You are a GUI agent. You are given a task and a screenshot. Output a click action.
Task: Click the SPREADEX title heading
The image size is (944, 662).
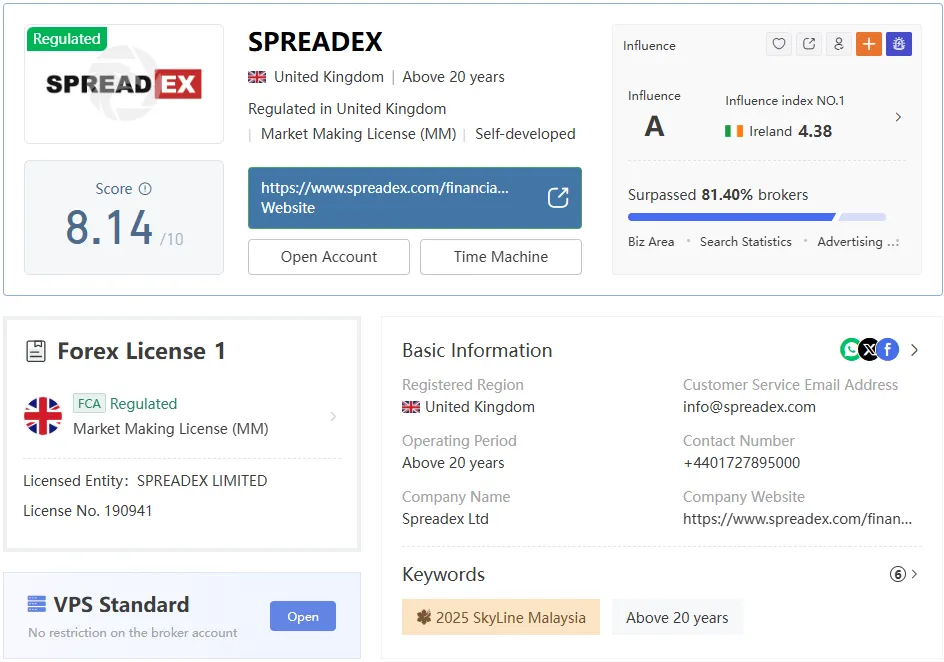click(x=315, y=42)
